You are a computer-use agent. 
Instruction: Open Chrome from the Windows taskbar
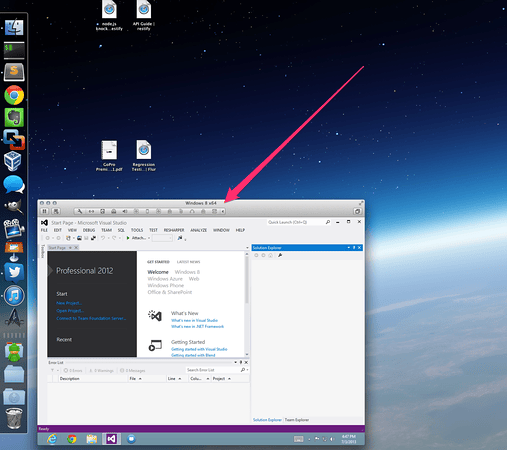click(x=72, y=439)
